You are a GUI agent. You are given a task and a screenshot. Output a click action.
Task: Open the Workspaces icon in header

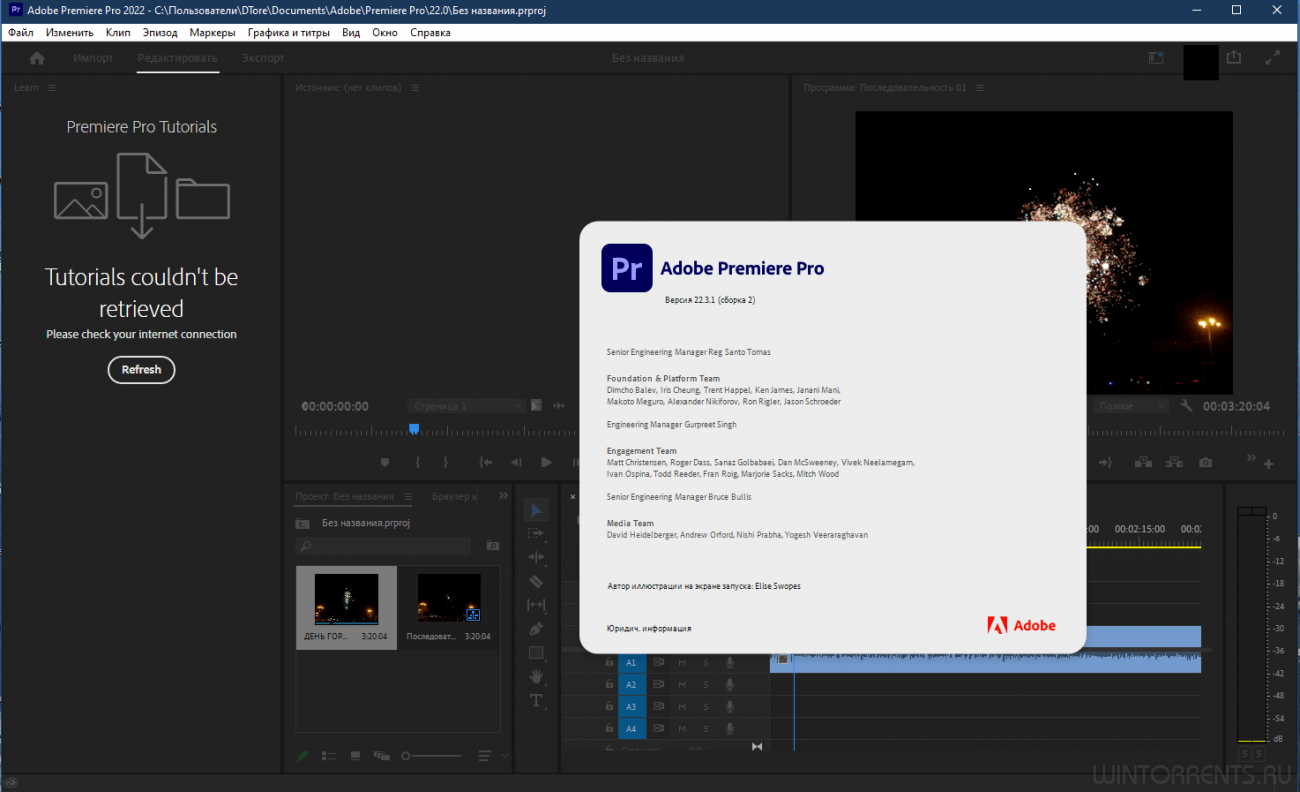pyautogui.click(x=1156, y=58)
